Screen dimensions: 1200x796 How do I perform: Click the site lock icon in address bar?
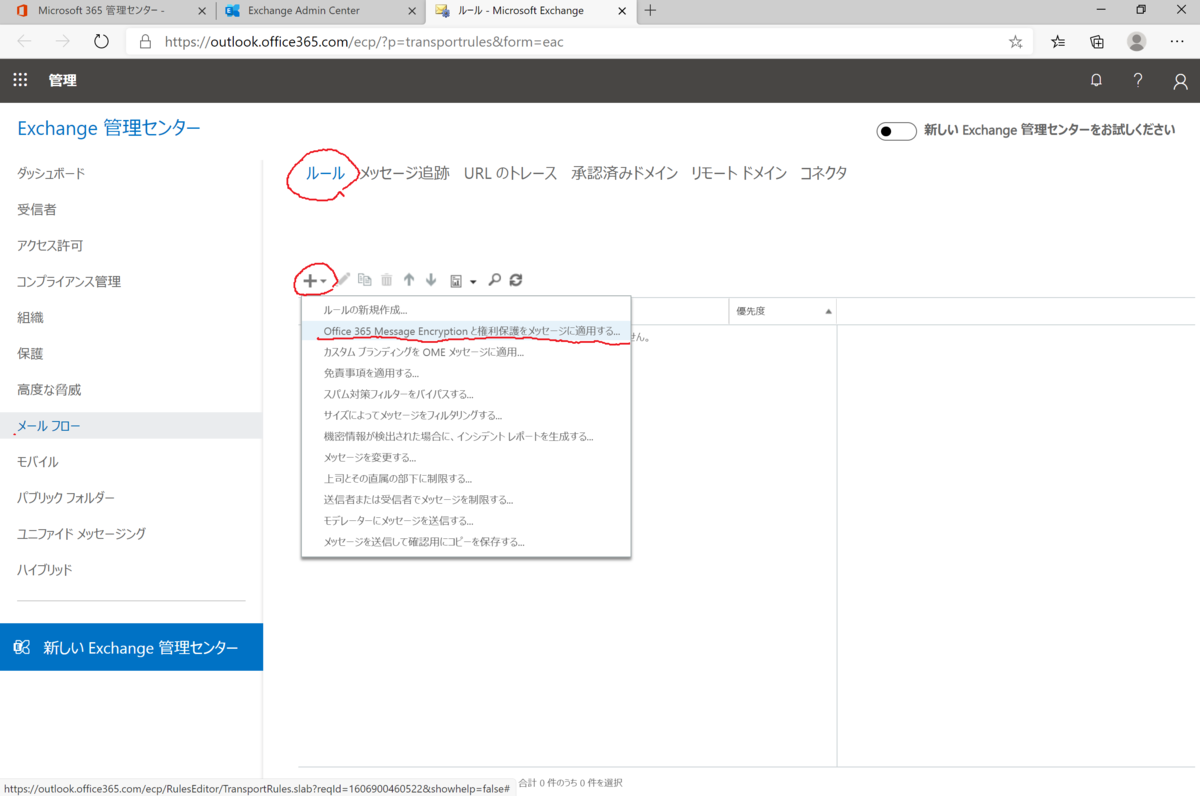tap(145, 42)
